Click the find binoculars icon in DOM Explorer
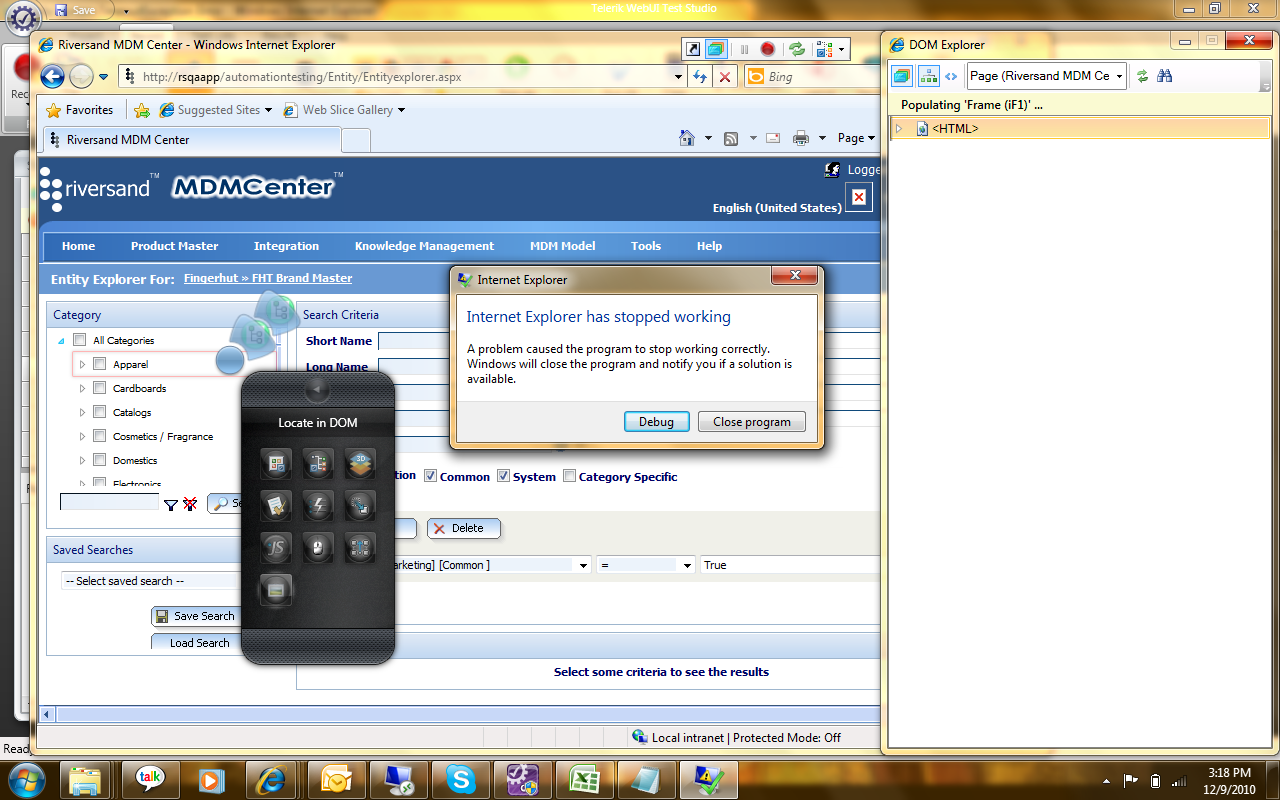The width and height of the screenshot is (1280, 800). [x=1164, y=76]
